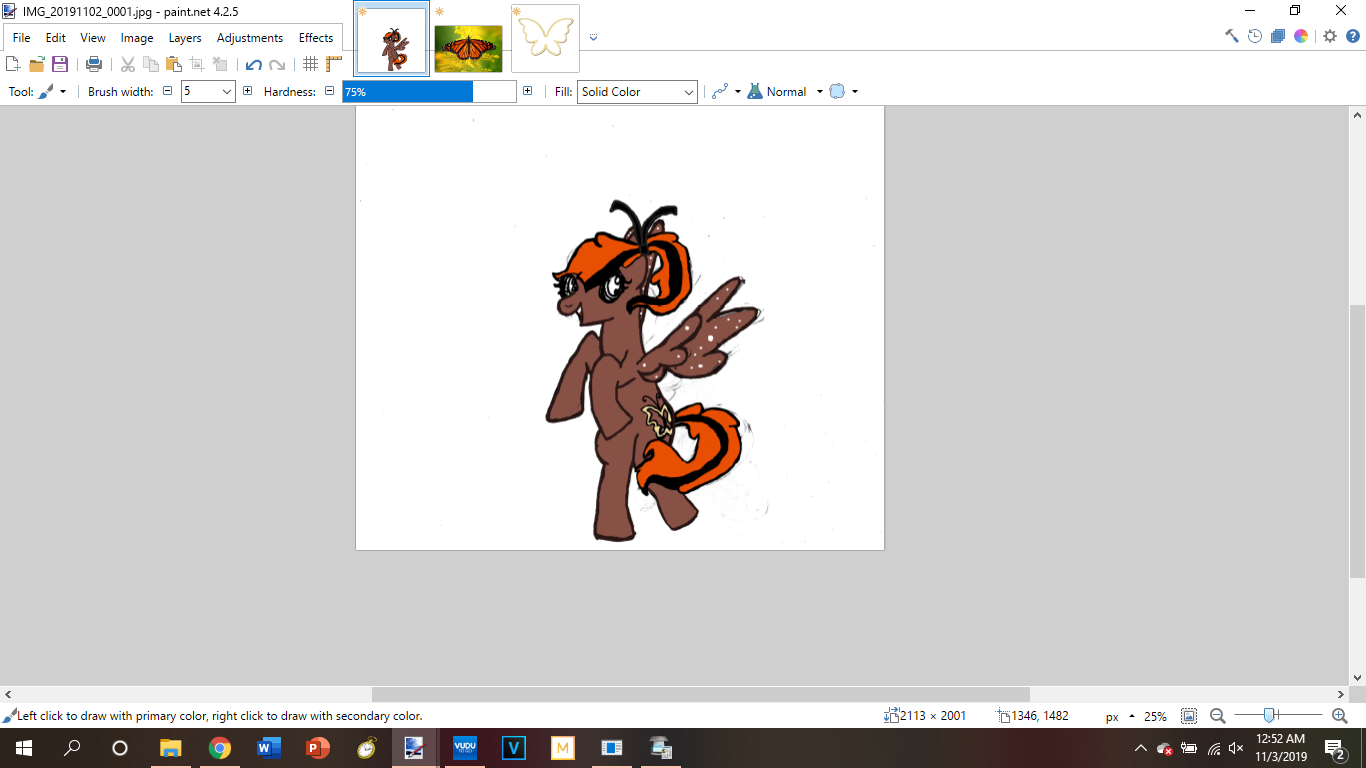Decrease brush width with minus button

click(x=167, y=91)
